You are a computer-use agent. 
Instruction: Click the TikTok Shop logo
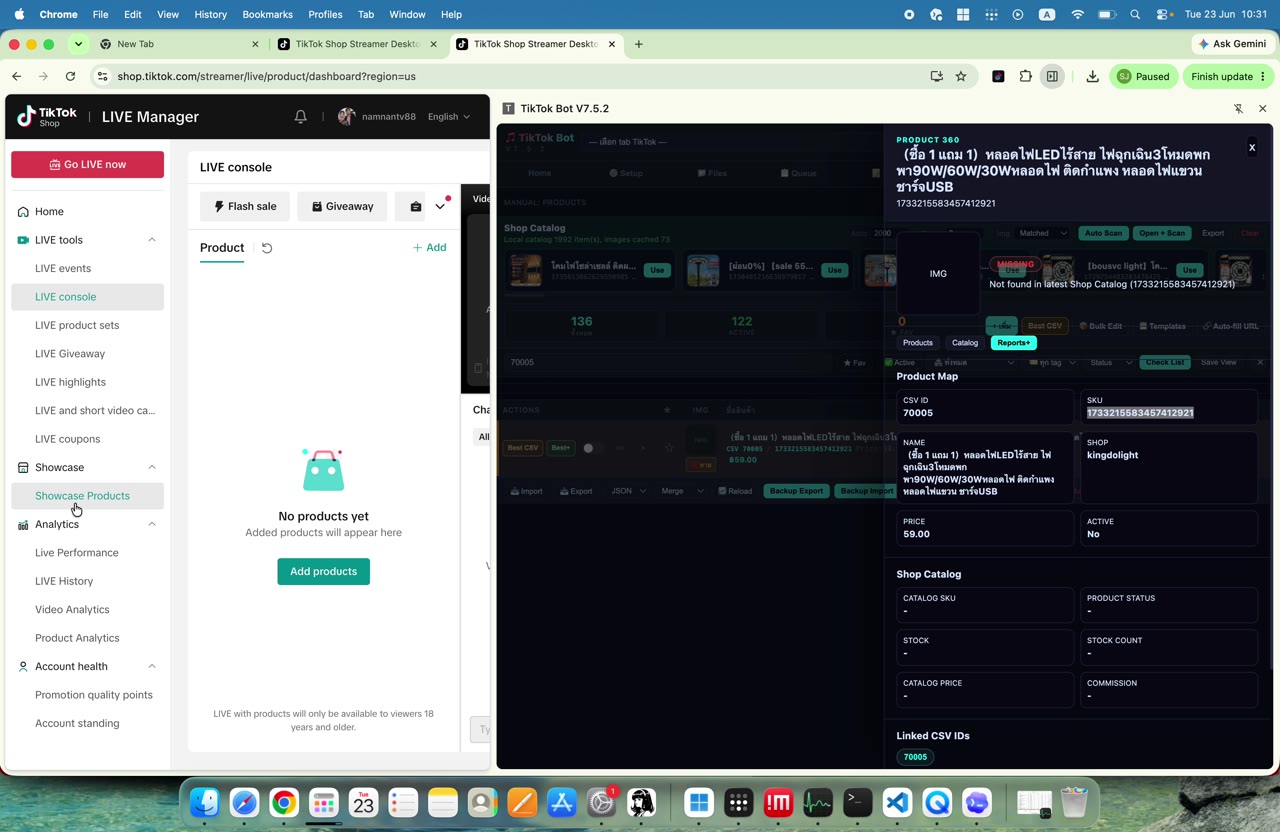(x=47, y=117)
